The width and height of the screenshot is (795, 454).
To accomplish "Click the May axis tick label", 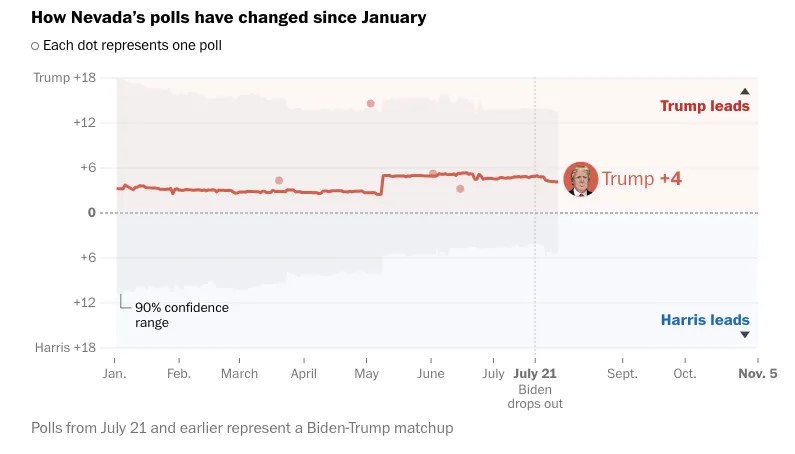I will [x=367, y=374].
